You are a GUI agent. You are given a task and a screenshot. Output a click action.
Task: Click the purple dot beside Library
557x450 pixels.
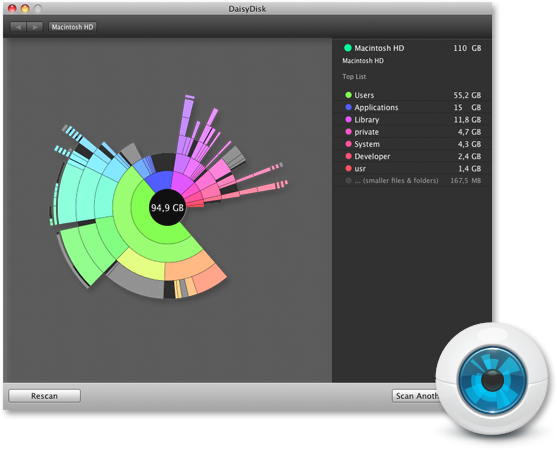[348, 120]
